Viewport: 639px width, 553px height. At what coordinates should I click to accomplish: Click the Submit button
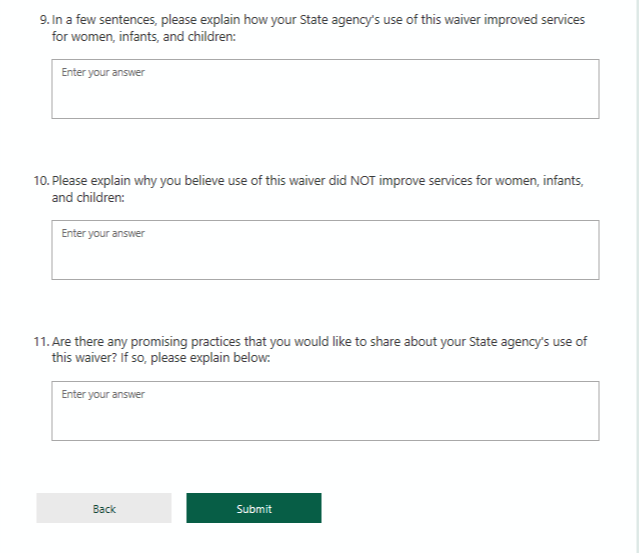[x=253, y=508]
